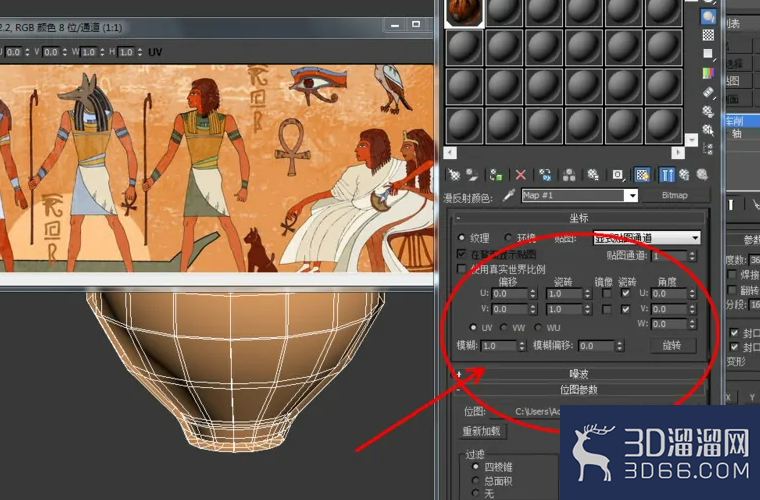Pick material with the eyedropper icon
This screenshot has height=500, width=760.
[508, 195]
